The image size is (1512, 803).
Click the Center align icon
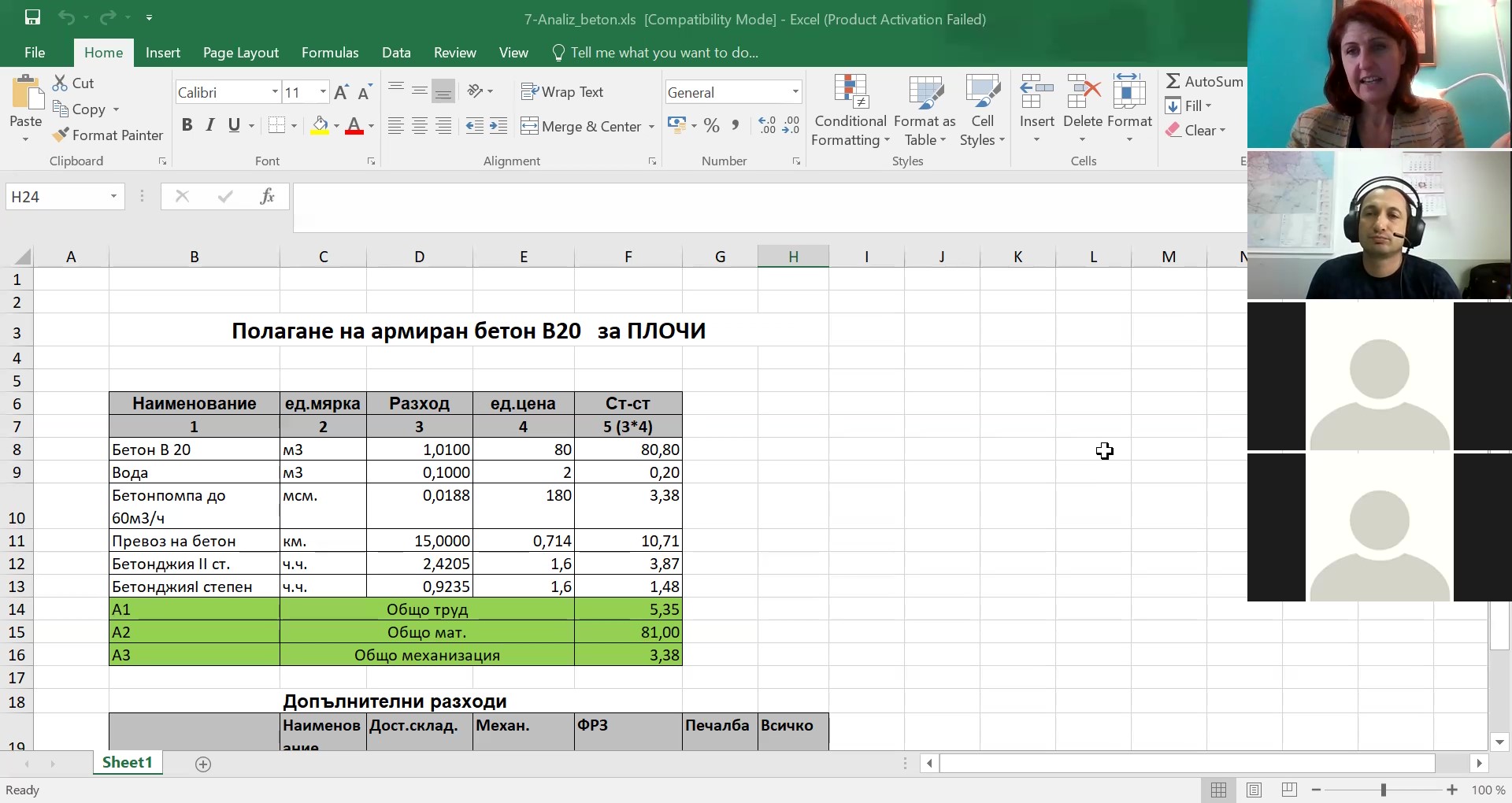(x=420, y=126)
